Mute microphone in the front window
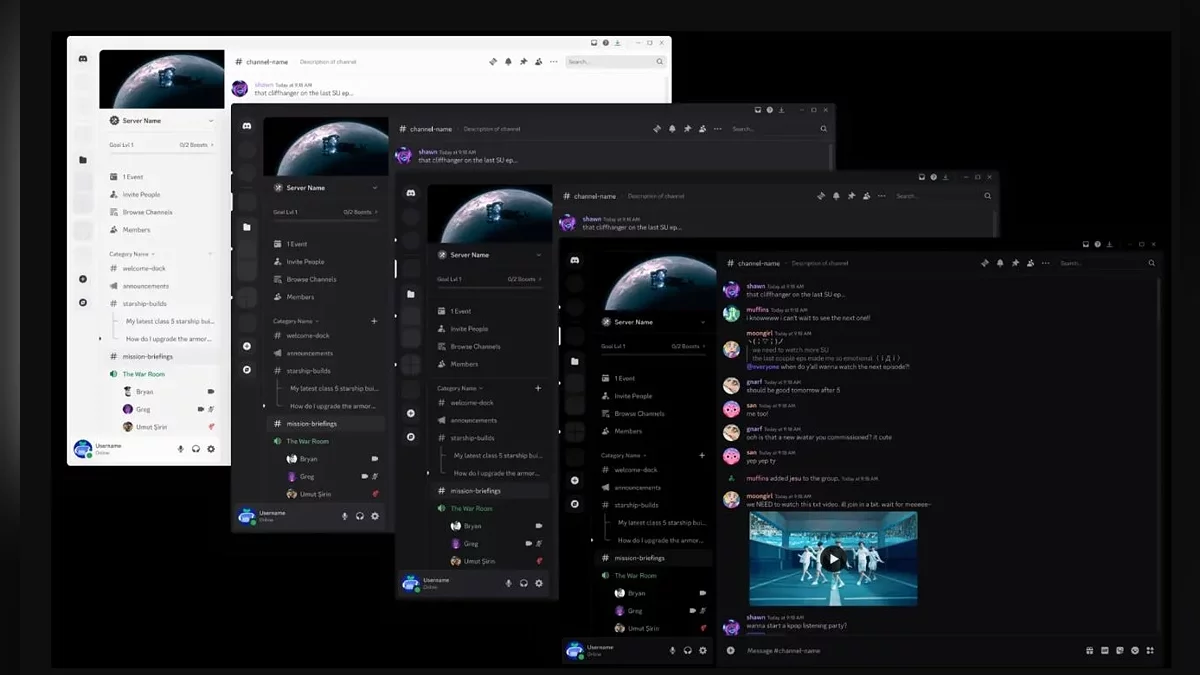 click(x=672, y=650)
